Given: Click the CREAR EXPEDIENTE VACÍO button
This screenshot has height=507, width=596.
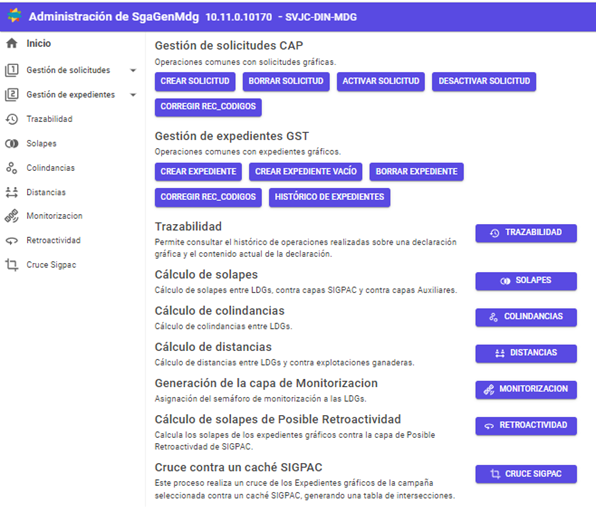Looking at the screenshot, I should point(306,172).
